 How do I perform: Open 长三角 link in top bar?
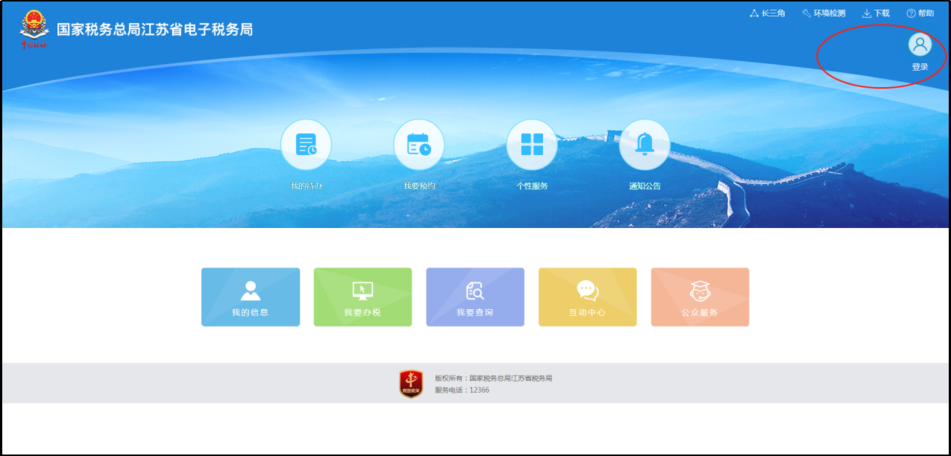(x=767, y=13)
